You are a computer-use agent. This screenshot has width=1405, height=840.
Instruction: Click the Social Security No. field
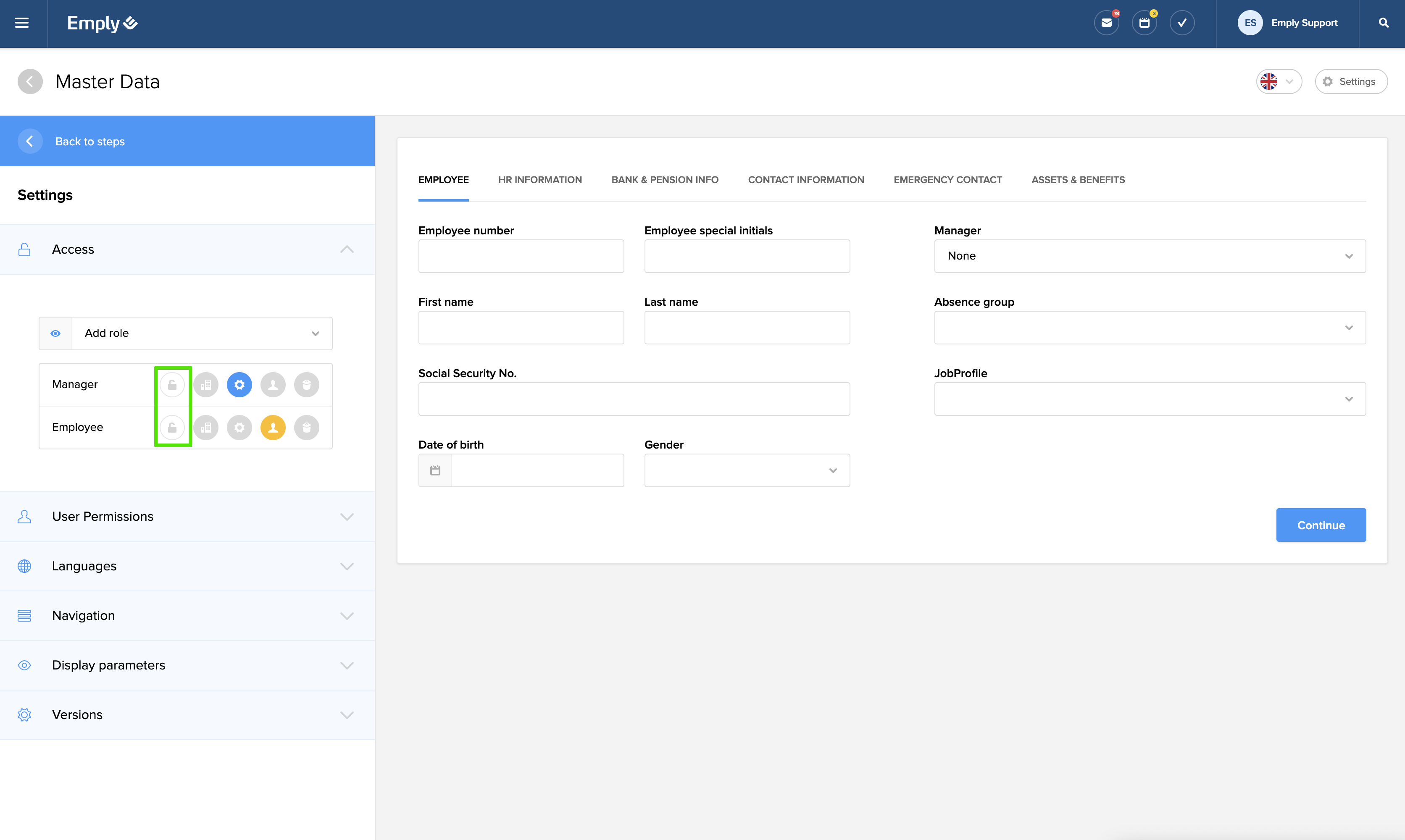click(x=634, y=399)
